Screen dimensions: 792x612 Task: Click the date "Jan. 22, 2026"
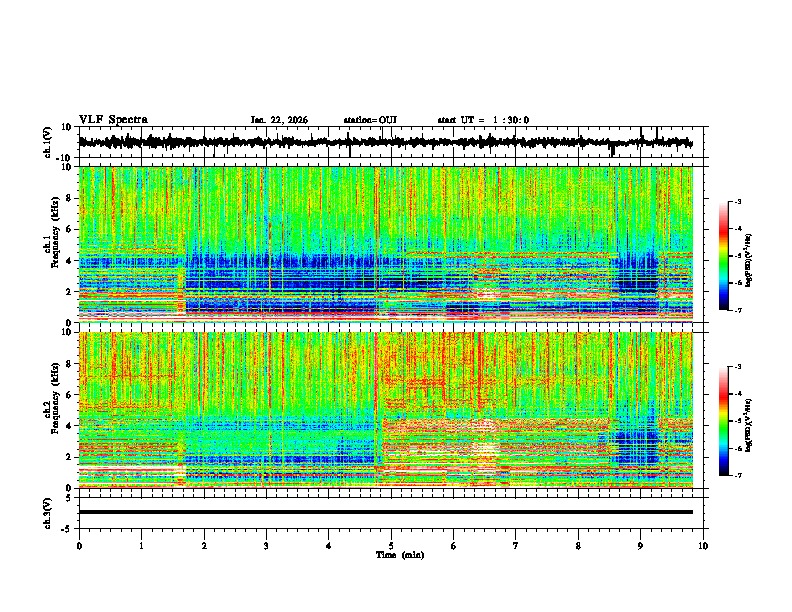[x=279, y=120]
